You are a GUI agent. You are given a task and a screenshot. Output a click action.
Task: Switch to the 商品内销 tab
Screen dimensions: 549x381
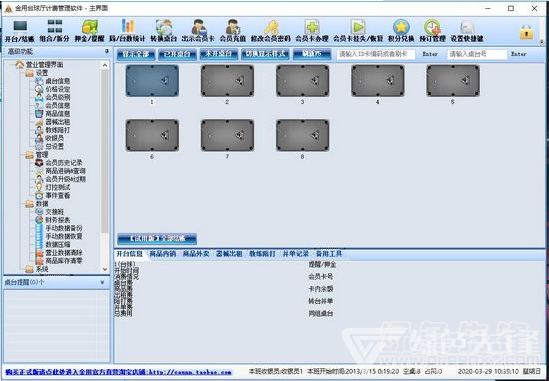(163, 254)
